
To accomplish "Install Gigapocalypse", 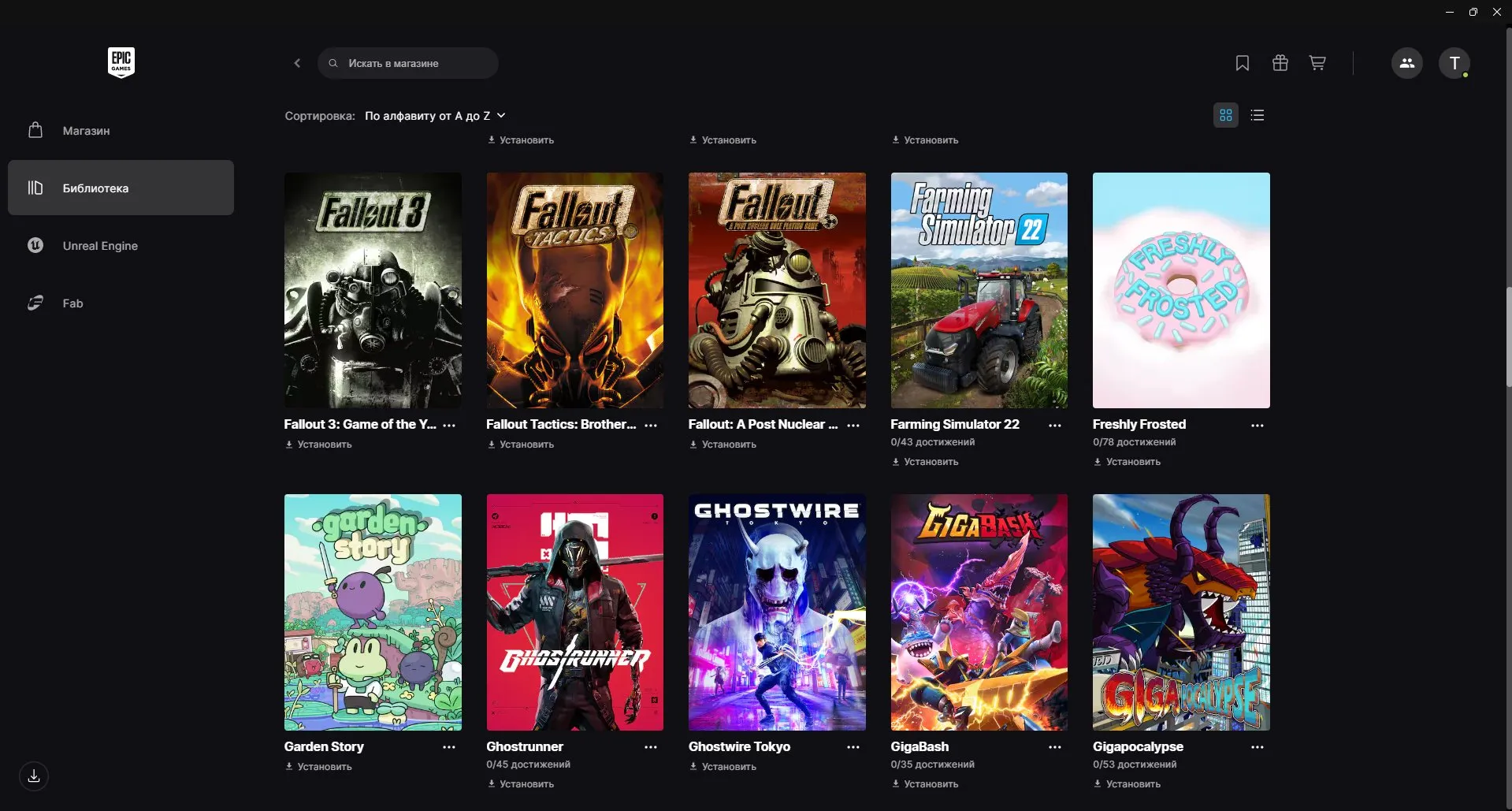I will (x=1127, y=784).
